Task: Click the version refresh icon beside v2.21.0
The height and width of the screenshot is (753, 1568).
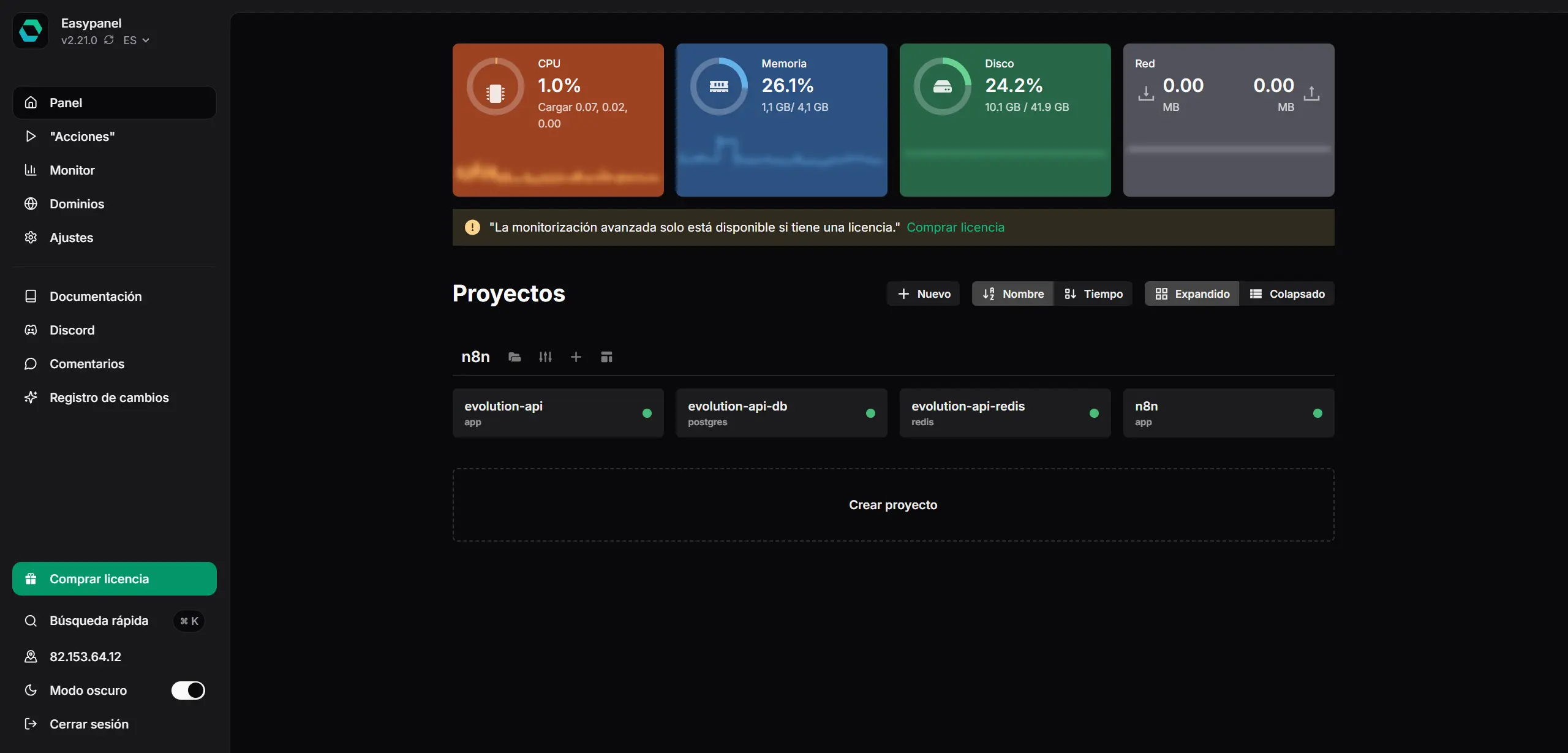Action: point(109,40)
